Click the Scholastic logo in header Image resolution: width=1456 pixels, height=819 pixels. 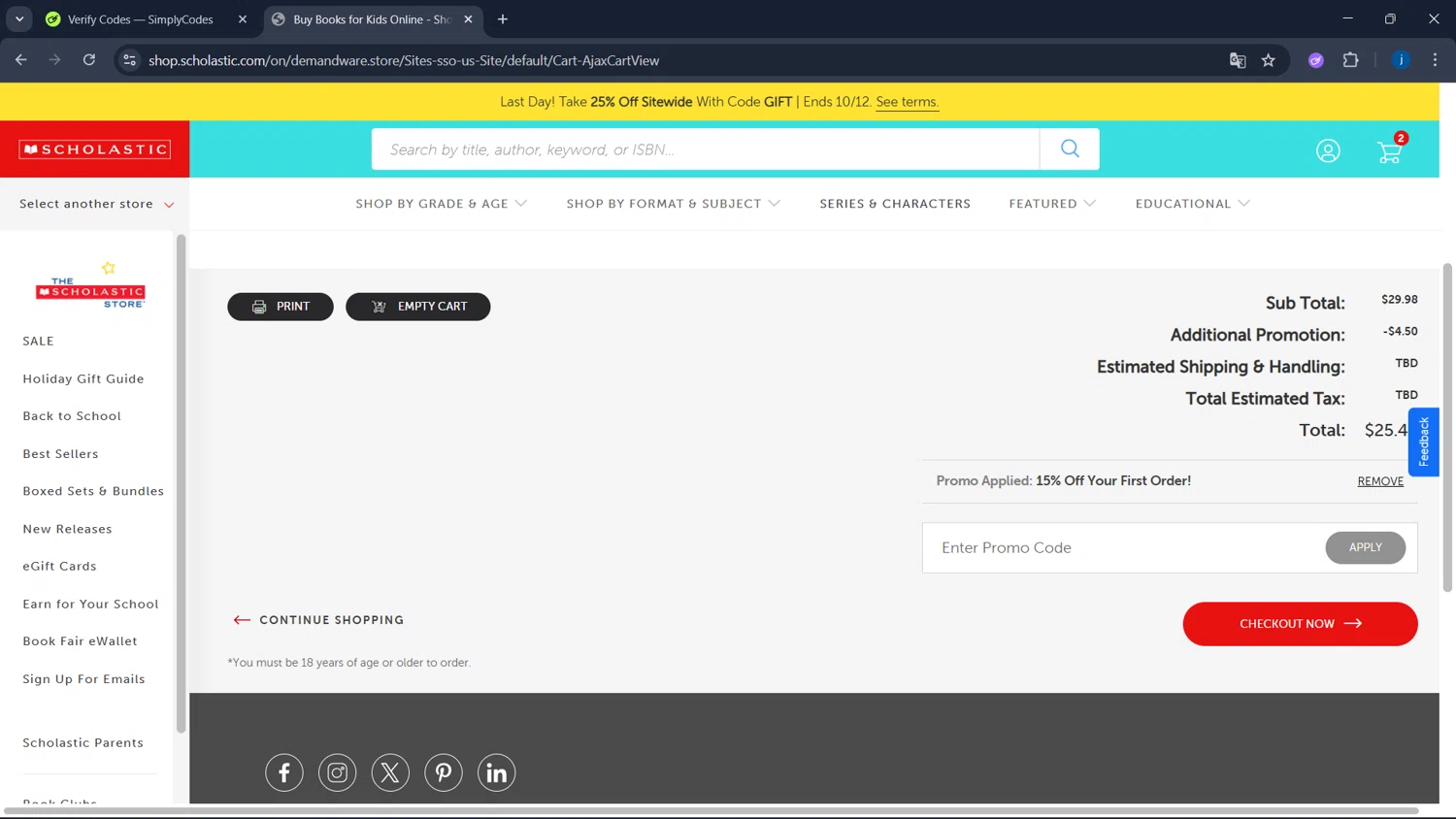(95, 149)
